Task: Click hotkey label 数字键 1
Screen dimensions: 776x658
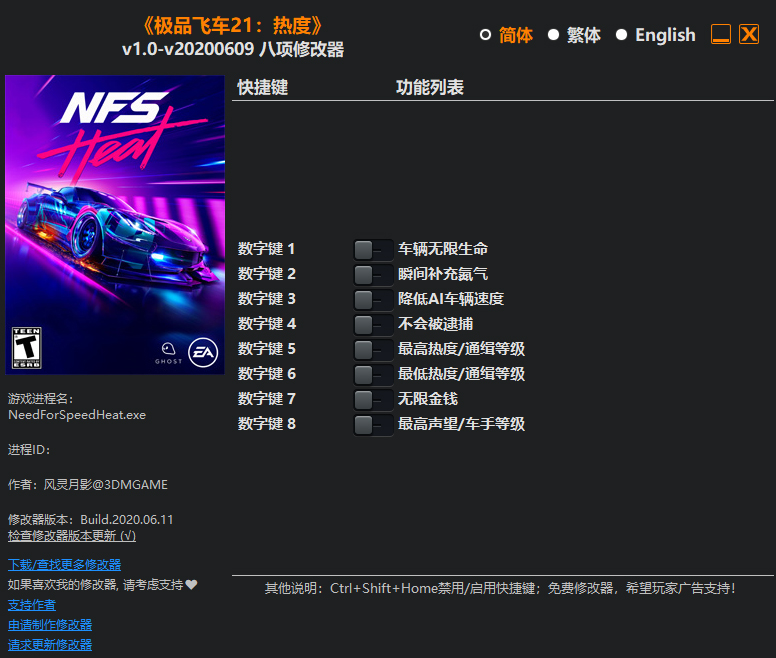Action: (266, 249)
